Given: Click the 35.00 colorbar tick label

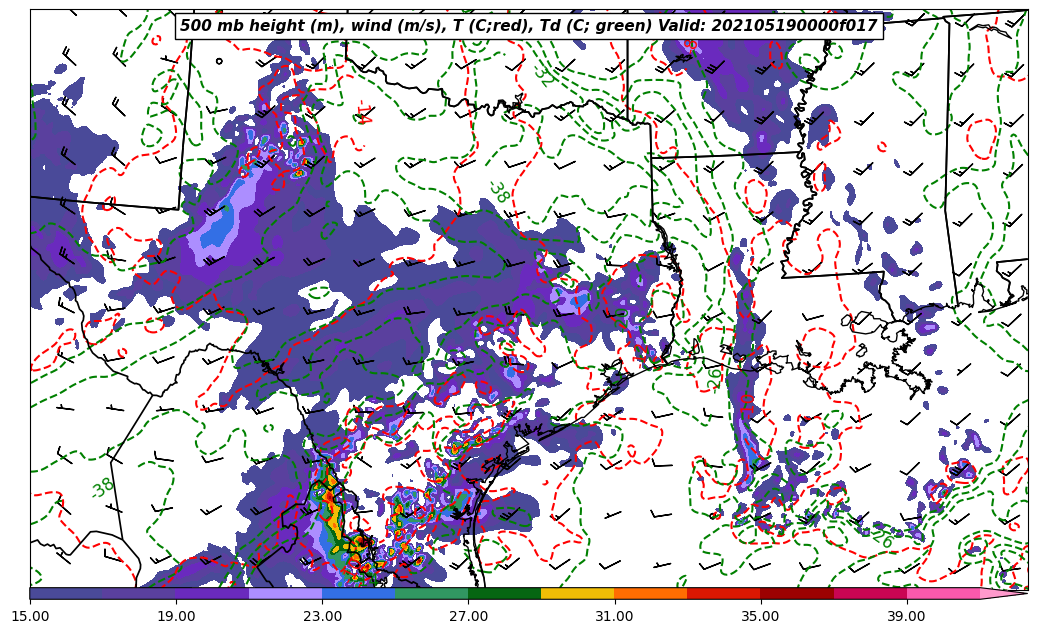Looking at the screenshot, I should tap(761, 616).
